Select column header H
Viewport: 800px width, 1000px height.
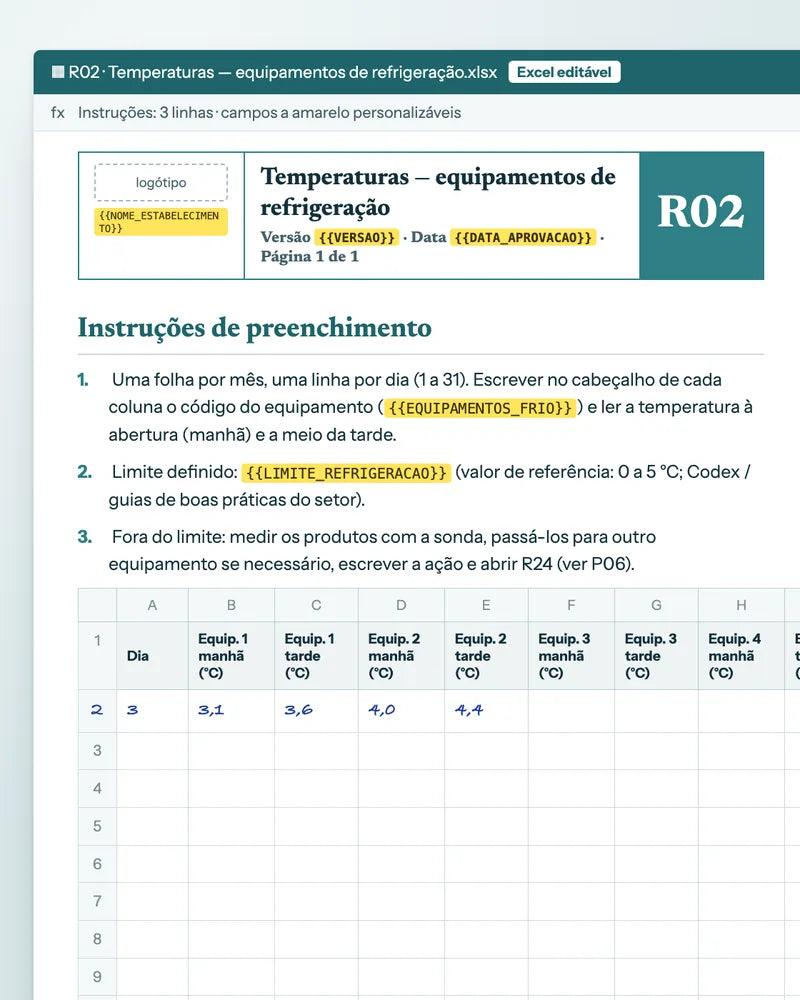coord(741,605)
